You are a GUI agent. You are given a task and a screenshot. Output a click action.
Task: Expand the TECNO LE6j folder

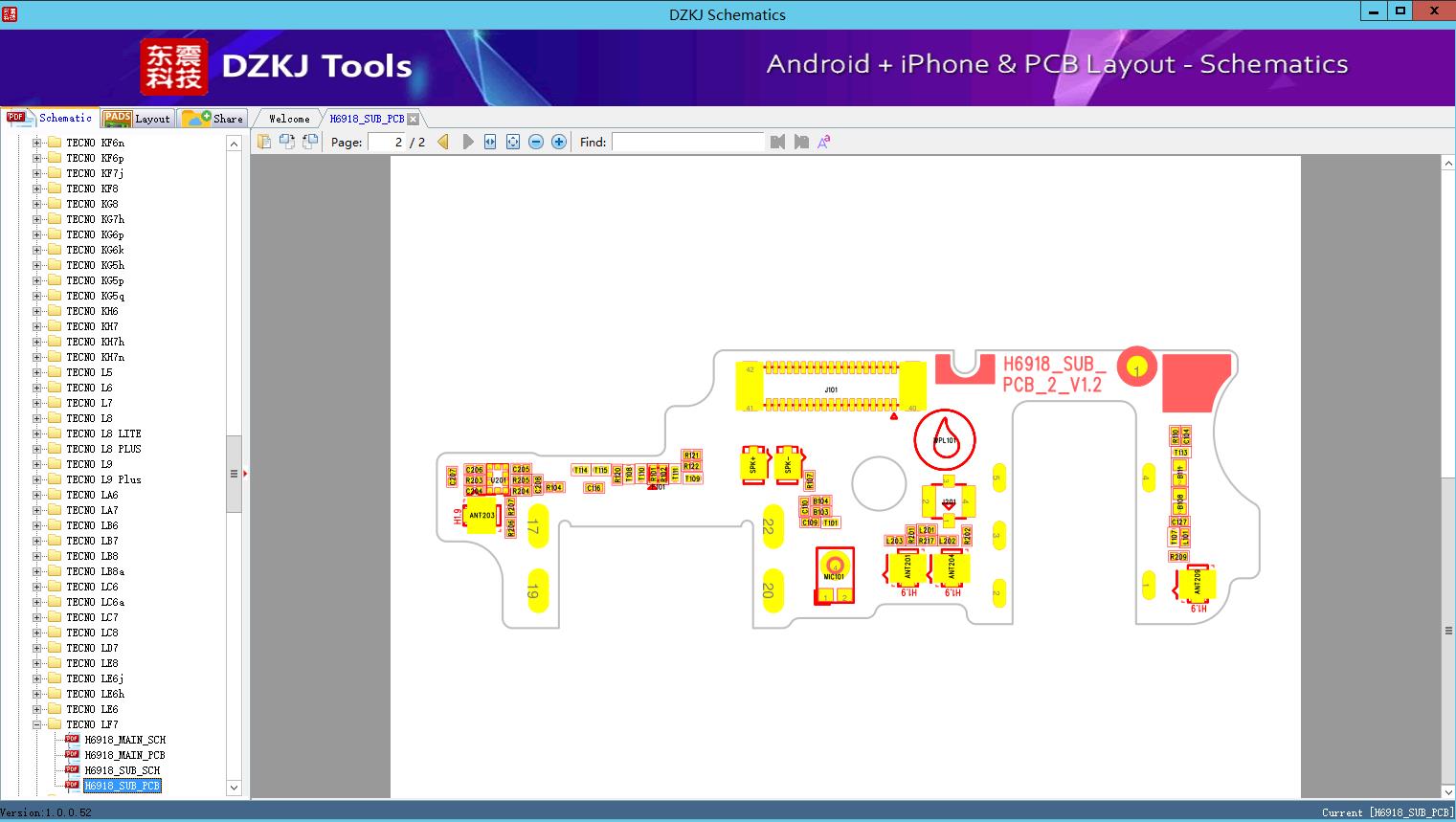(x=36, y=678)
